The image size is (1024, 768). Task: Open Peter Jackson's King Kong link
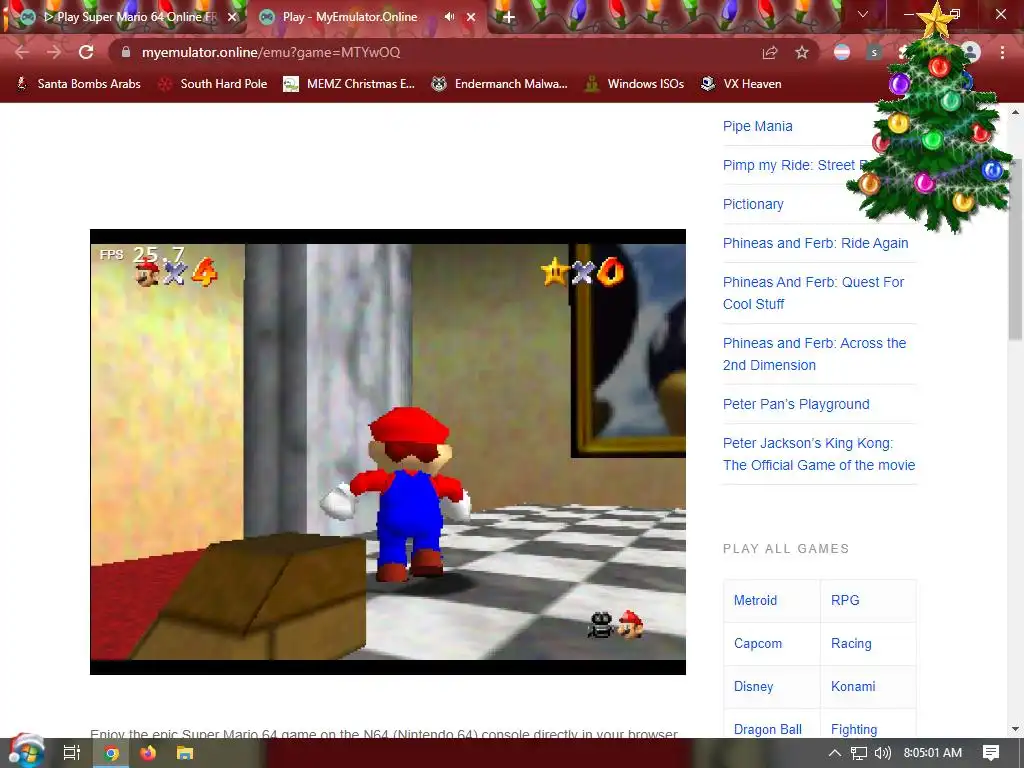(x=819, y=454)
